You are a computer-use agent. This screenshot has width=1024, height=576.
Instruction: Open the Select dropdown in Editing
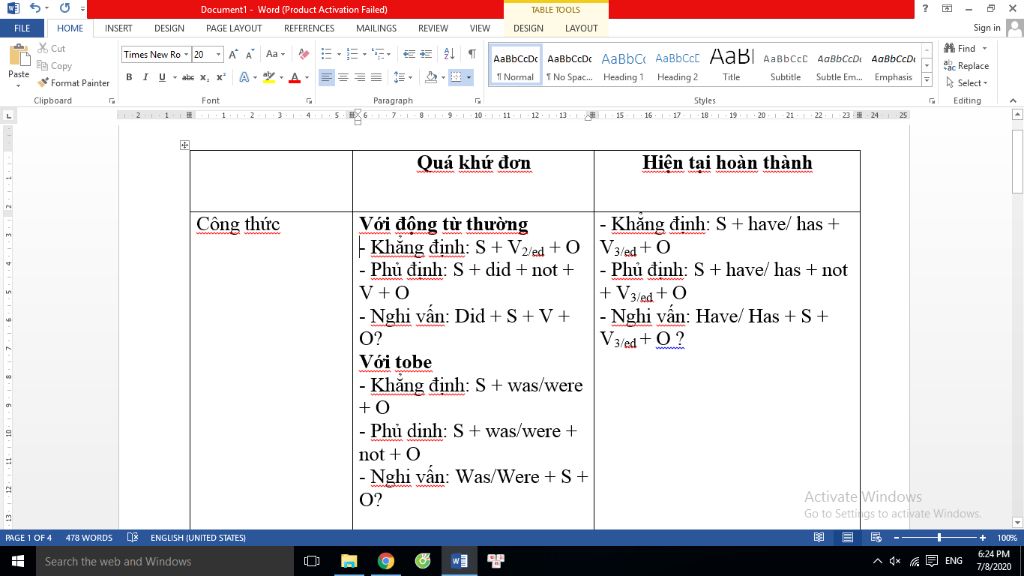coord(967,83)
